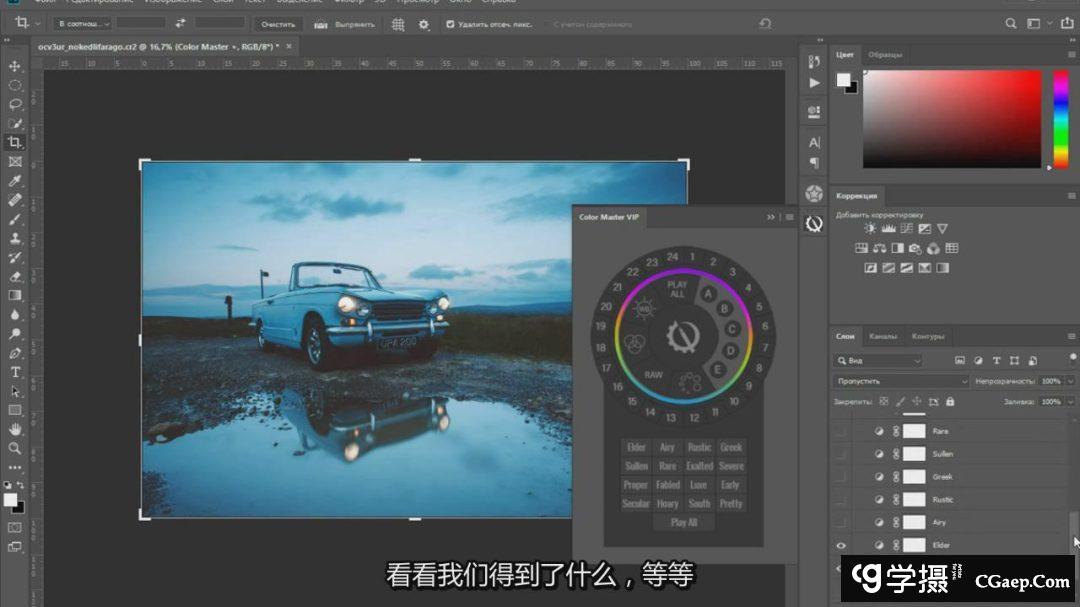Select the Zoom tool
Image resolution: width=1080 pixels, height=607 pixels.
(15, 448)
